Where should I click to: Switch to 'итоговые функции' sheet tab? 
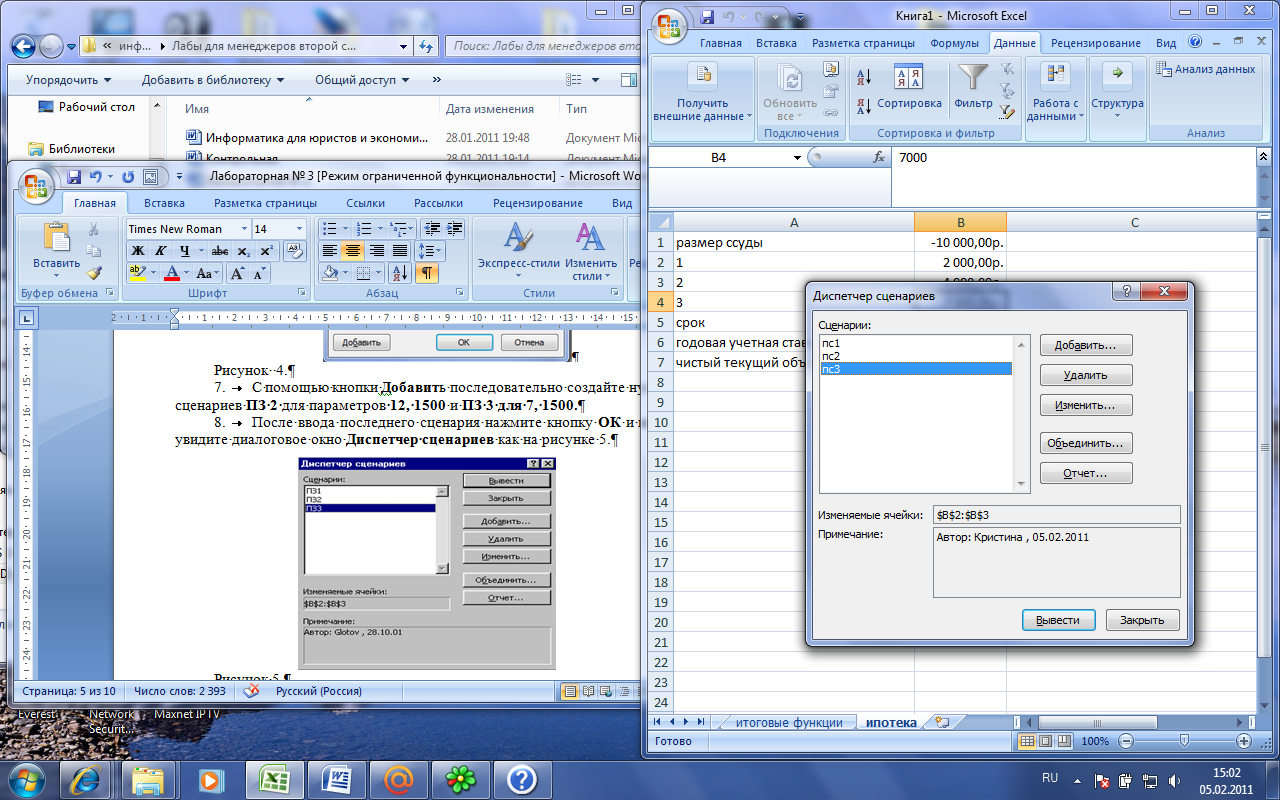[789, 722]
